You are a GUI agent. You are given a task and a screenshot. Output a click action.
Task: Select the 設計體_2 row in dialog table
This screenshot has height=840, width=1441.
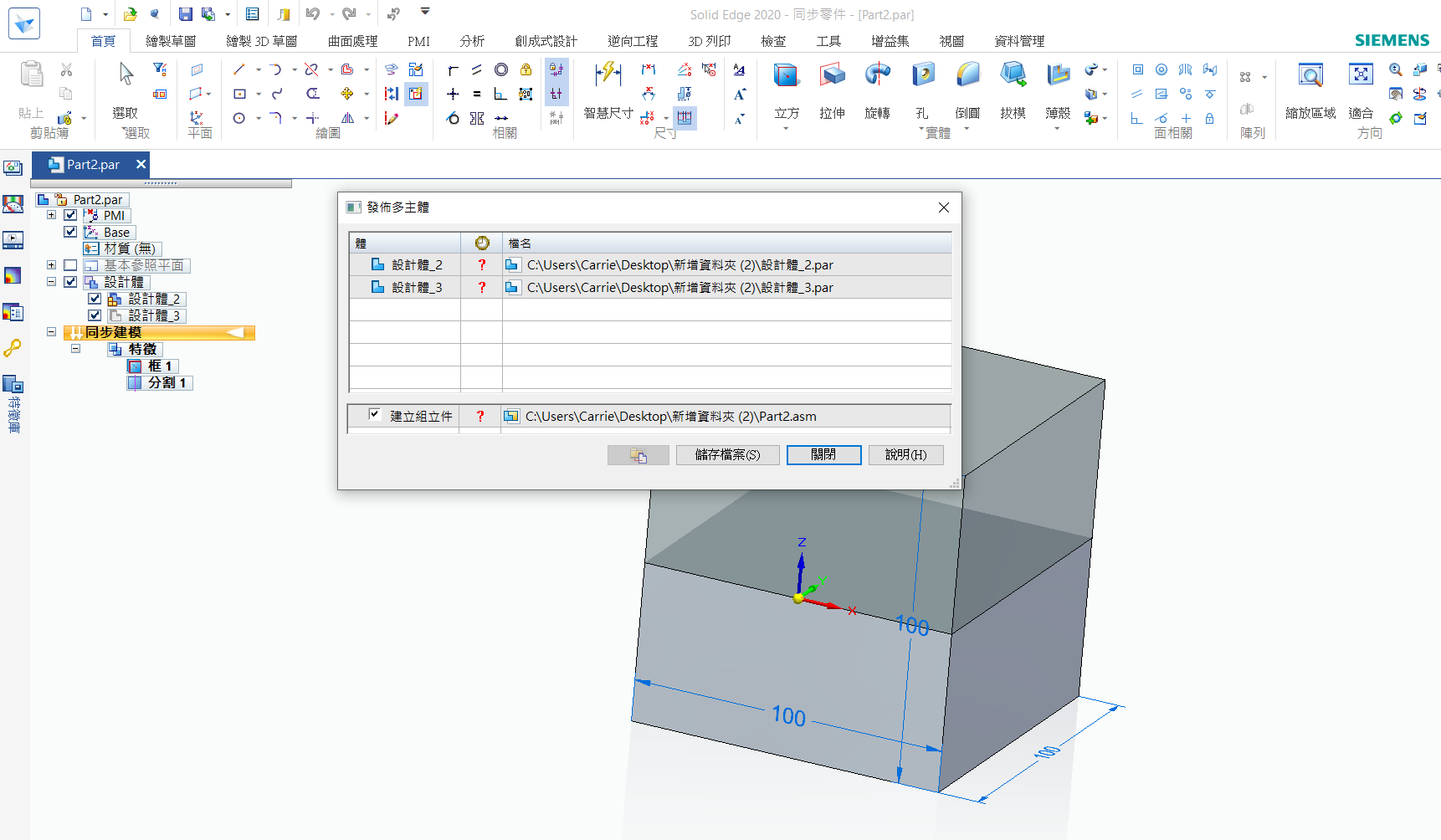click(650, 264)
